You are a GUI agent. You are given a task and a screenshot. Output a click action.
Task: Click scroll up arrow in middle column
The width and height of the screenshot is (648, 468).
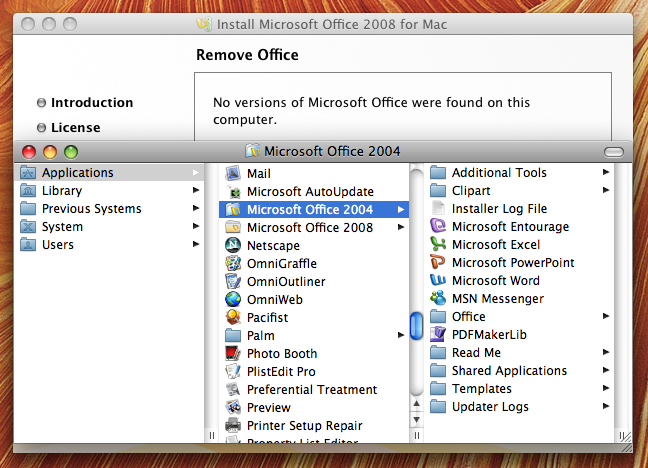pyautogui.click(x=417, y=404)
